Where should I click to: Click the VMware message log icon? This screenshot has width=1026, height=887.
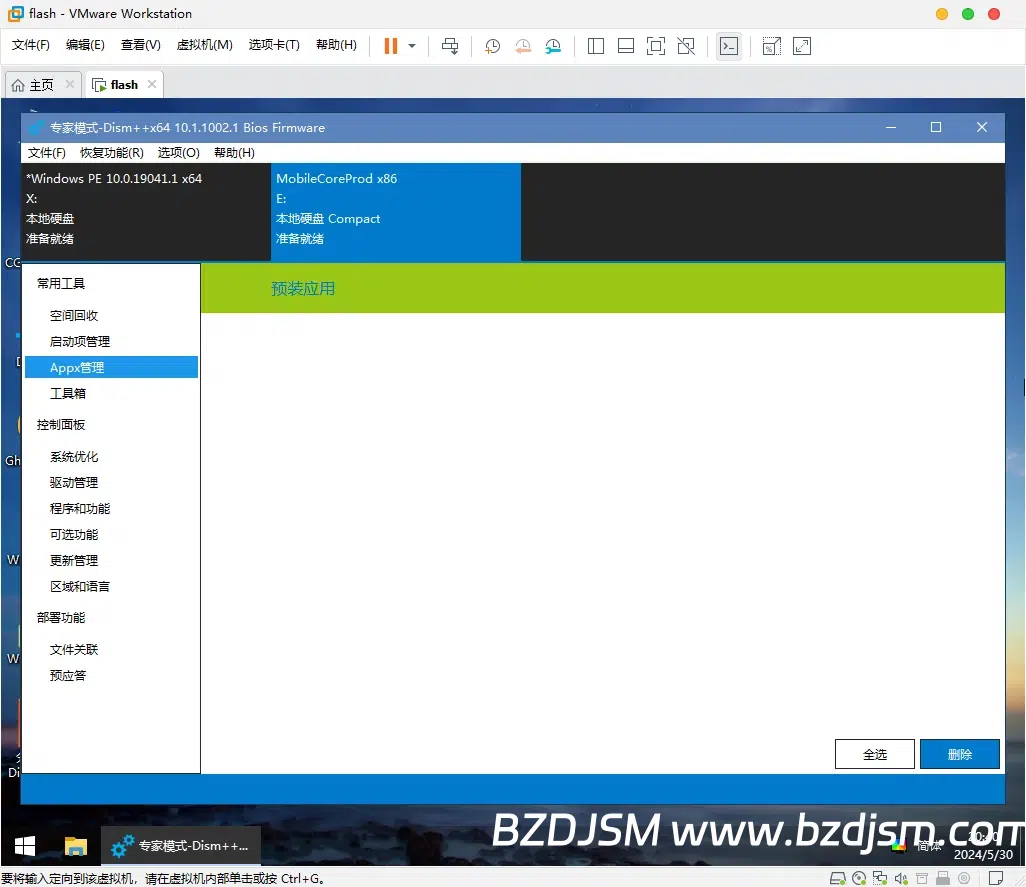coord(996,878)
